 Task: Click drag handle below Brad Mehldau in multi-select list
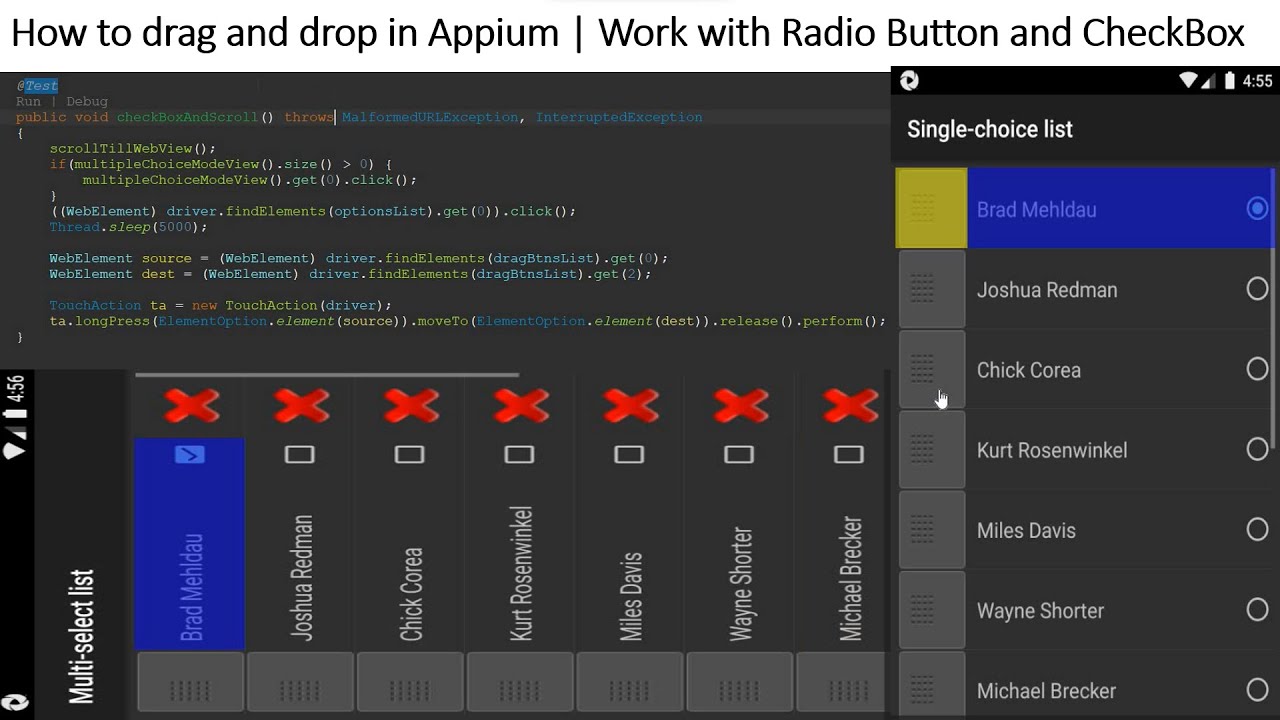[190, 682]
